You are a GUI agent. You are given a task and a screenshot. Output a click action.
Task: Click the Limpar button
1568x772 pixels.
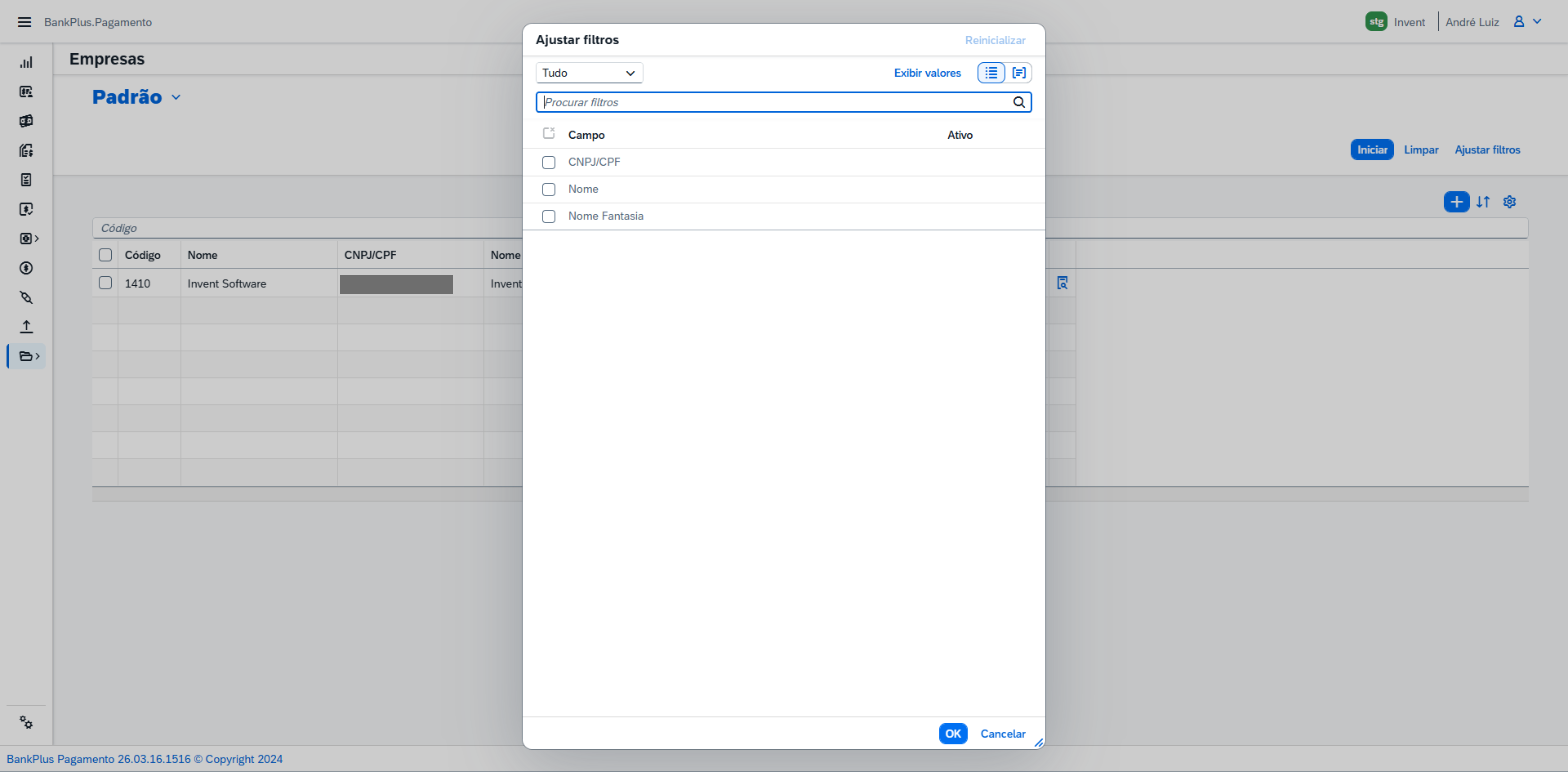[1421, 150]
